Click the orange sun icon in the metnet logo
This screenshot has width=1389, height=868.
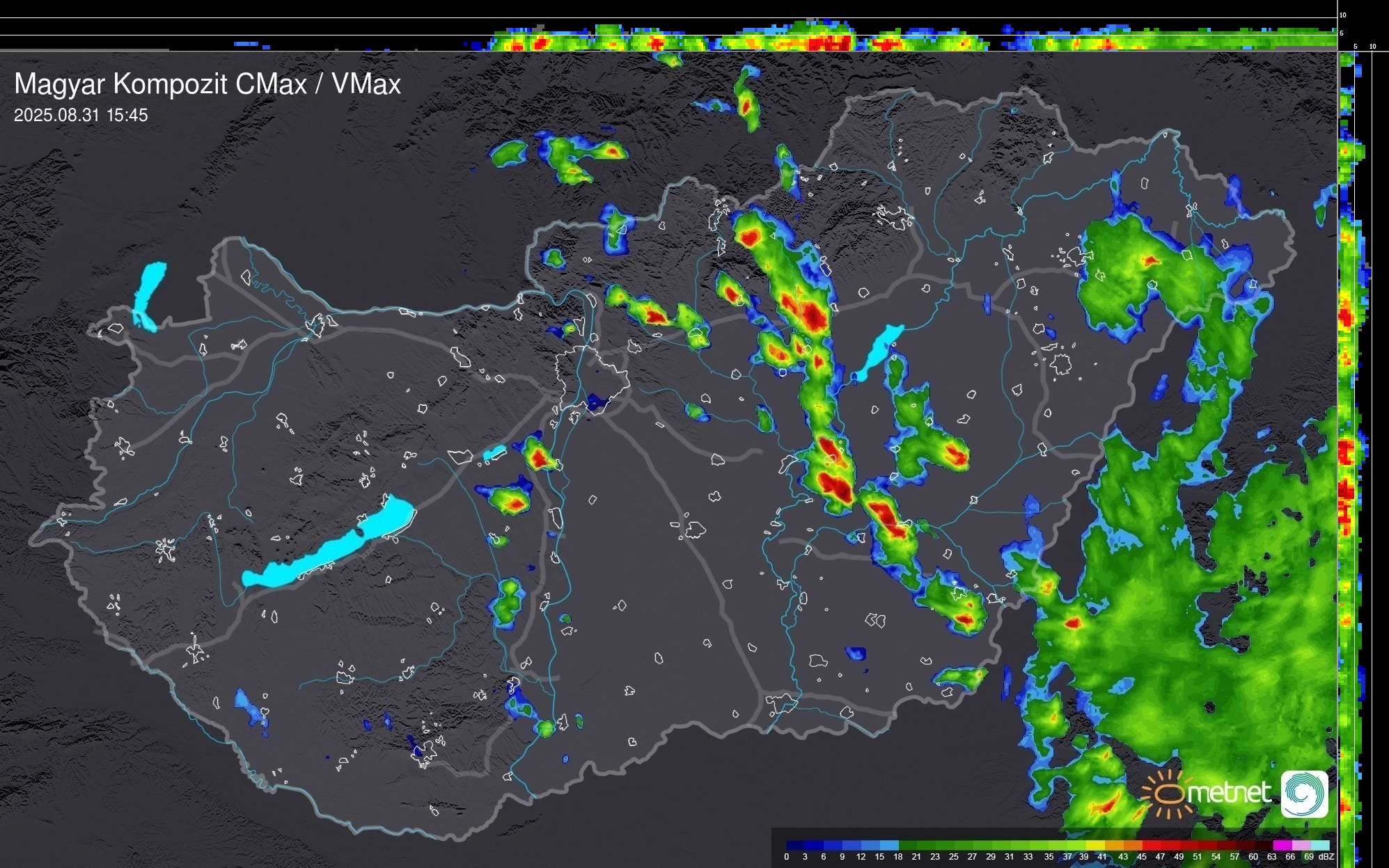[1170, 794]
